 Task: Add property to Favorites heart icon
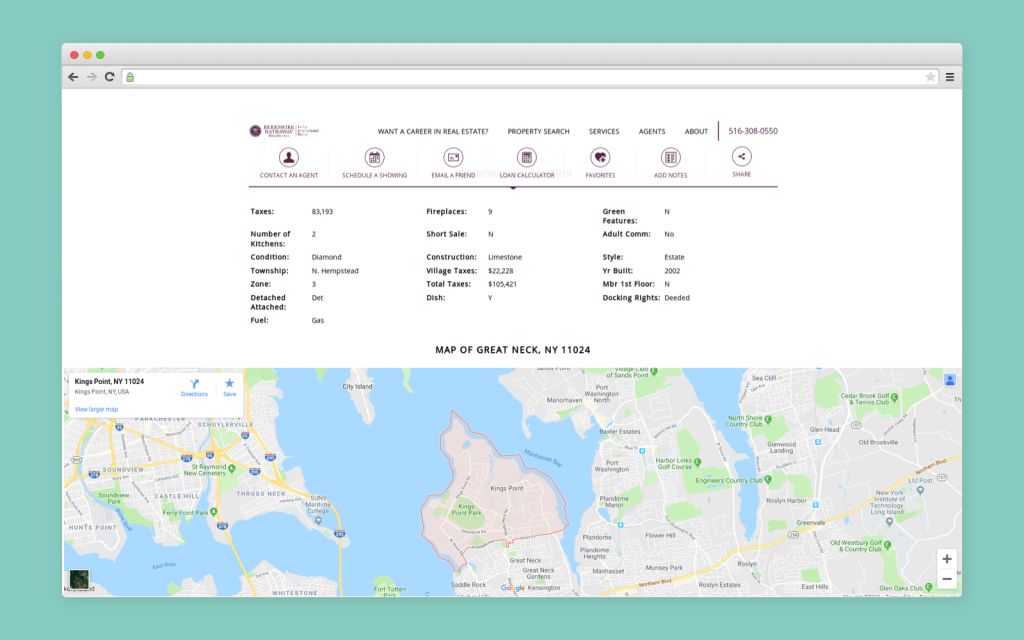(600, 157)
